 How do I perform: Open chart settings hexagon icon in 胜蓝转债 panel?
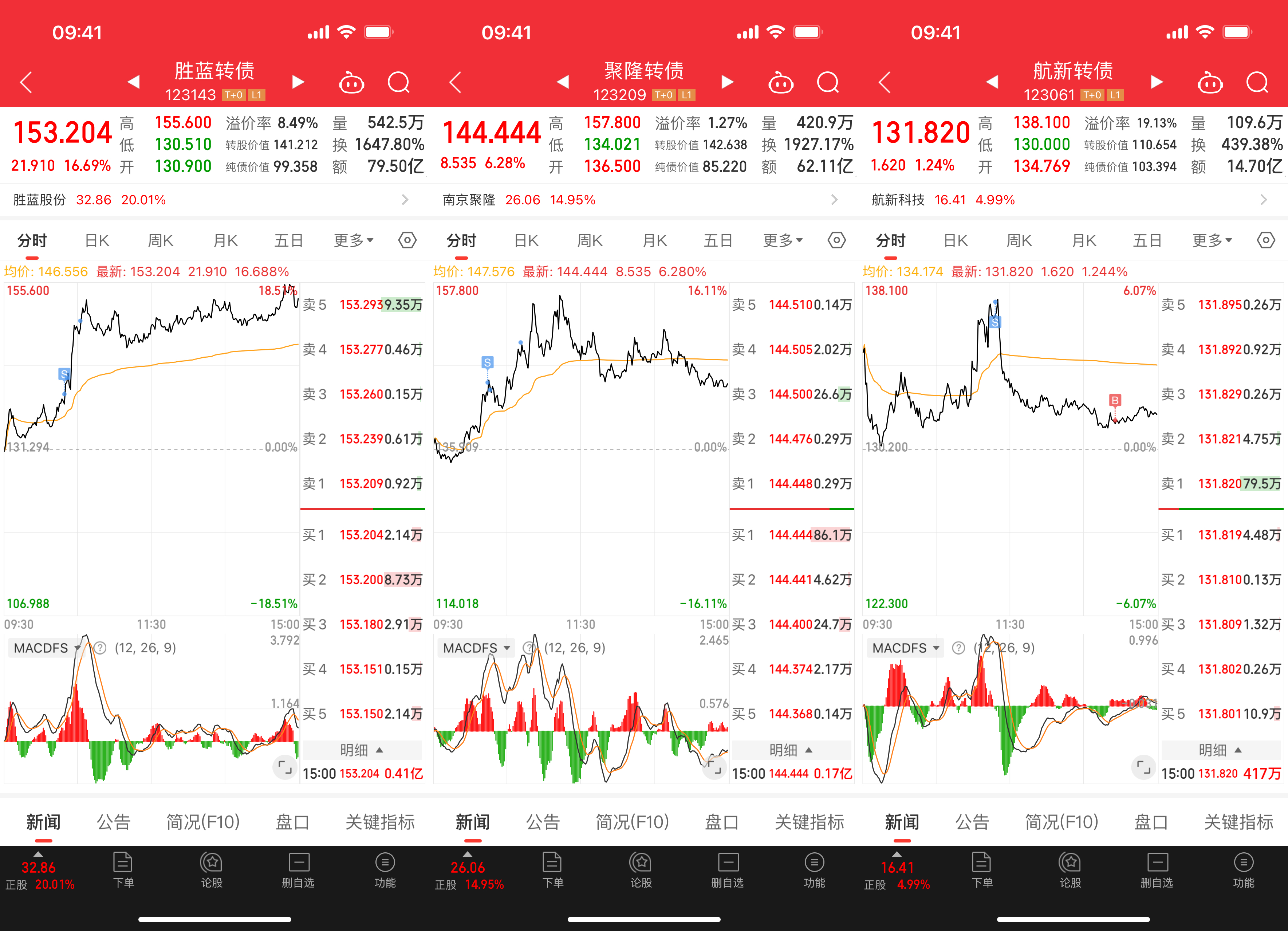tap(407, 240)
